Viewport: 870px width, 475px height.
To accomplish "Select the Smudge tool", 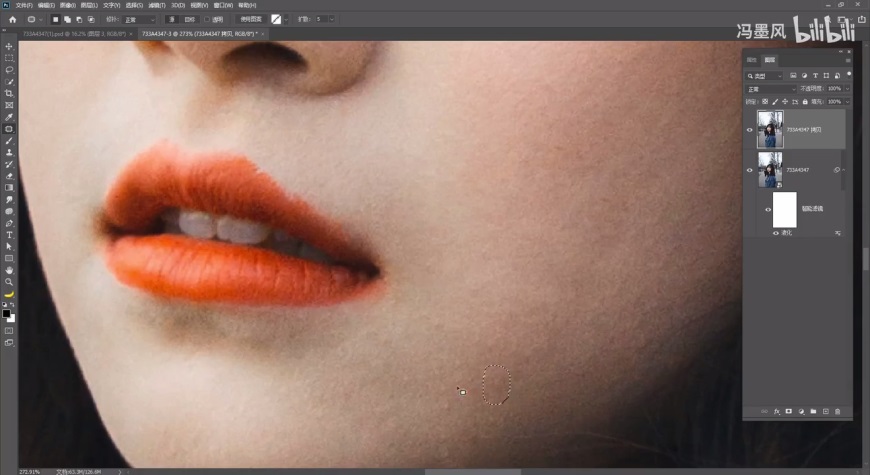I will click(9, 199).
